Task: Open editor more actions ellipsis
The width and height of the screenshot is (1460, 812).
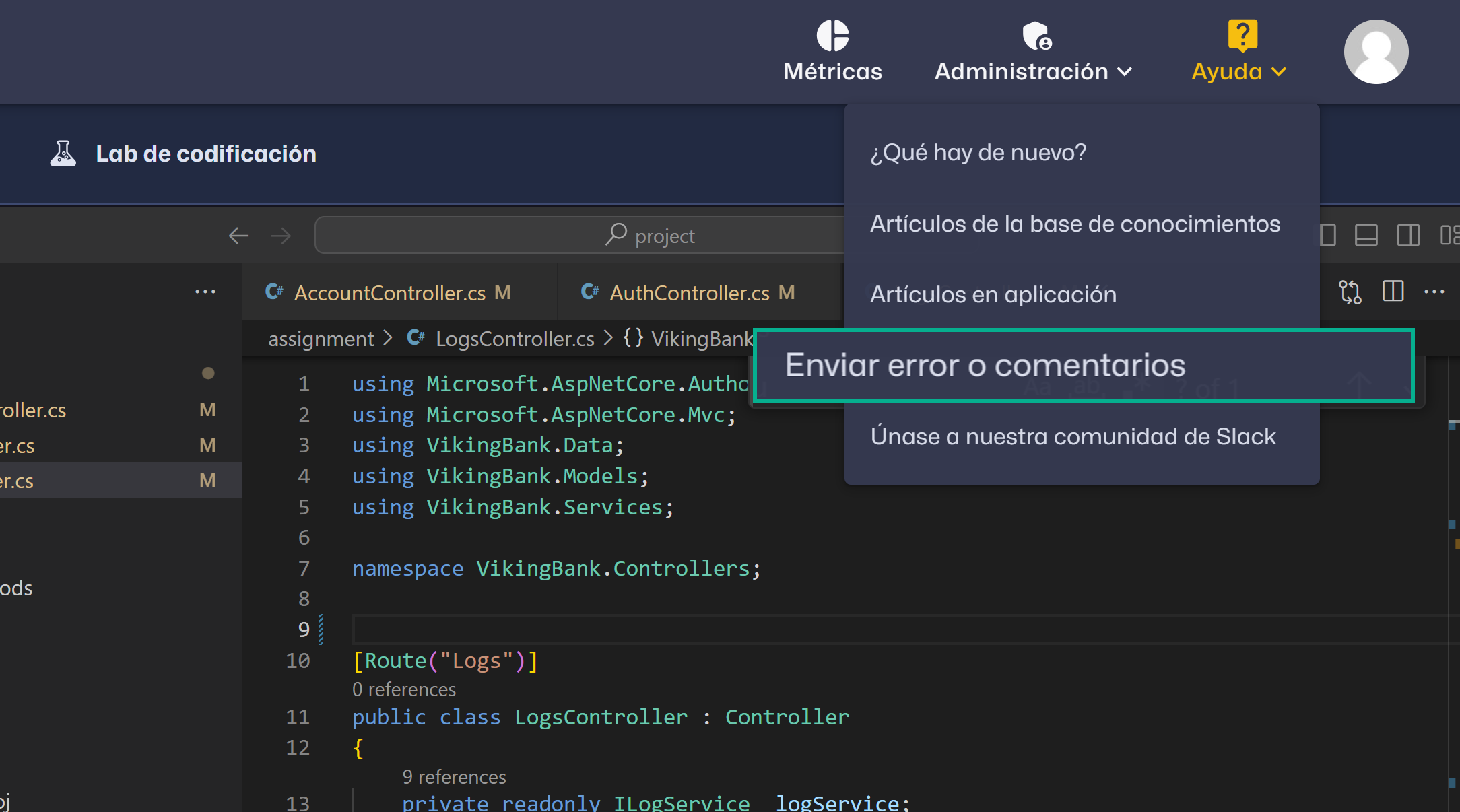Action: 1434,292
